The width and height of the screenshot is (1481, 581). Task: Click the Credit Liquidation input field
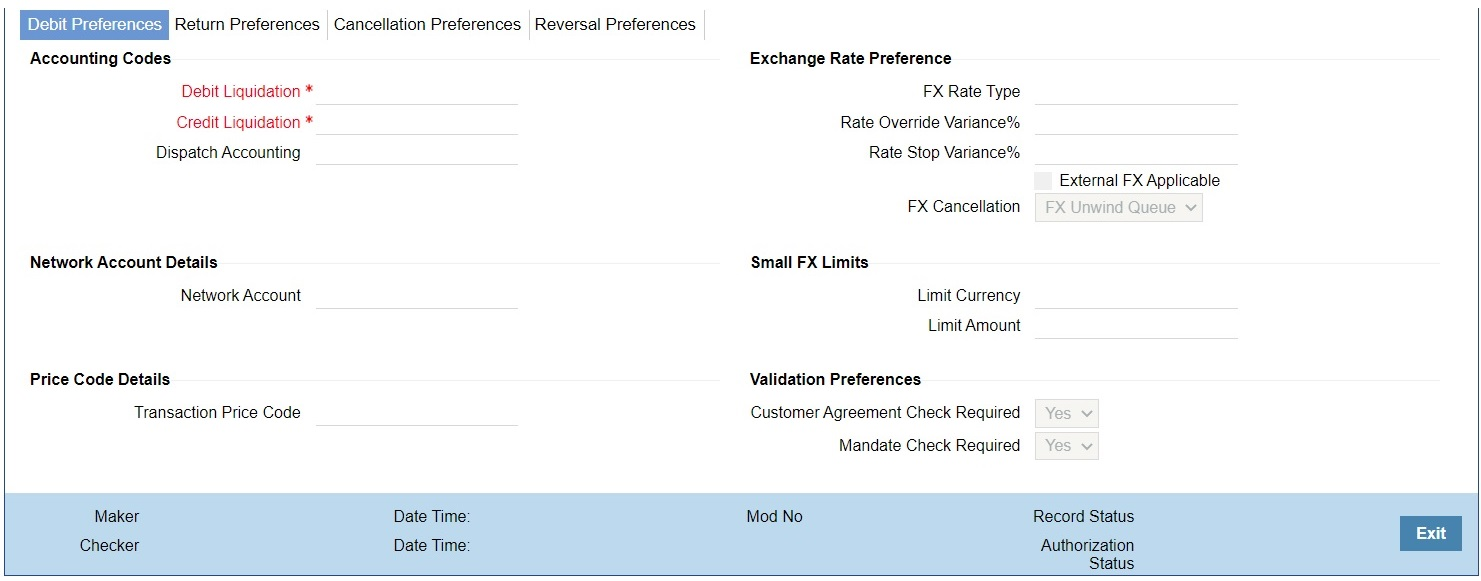point(417,122)
